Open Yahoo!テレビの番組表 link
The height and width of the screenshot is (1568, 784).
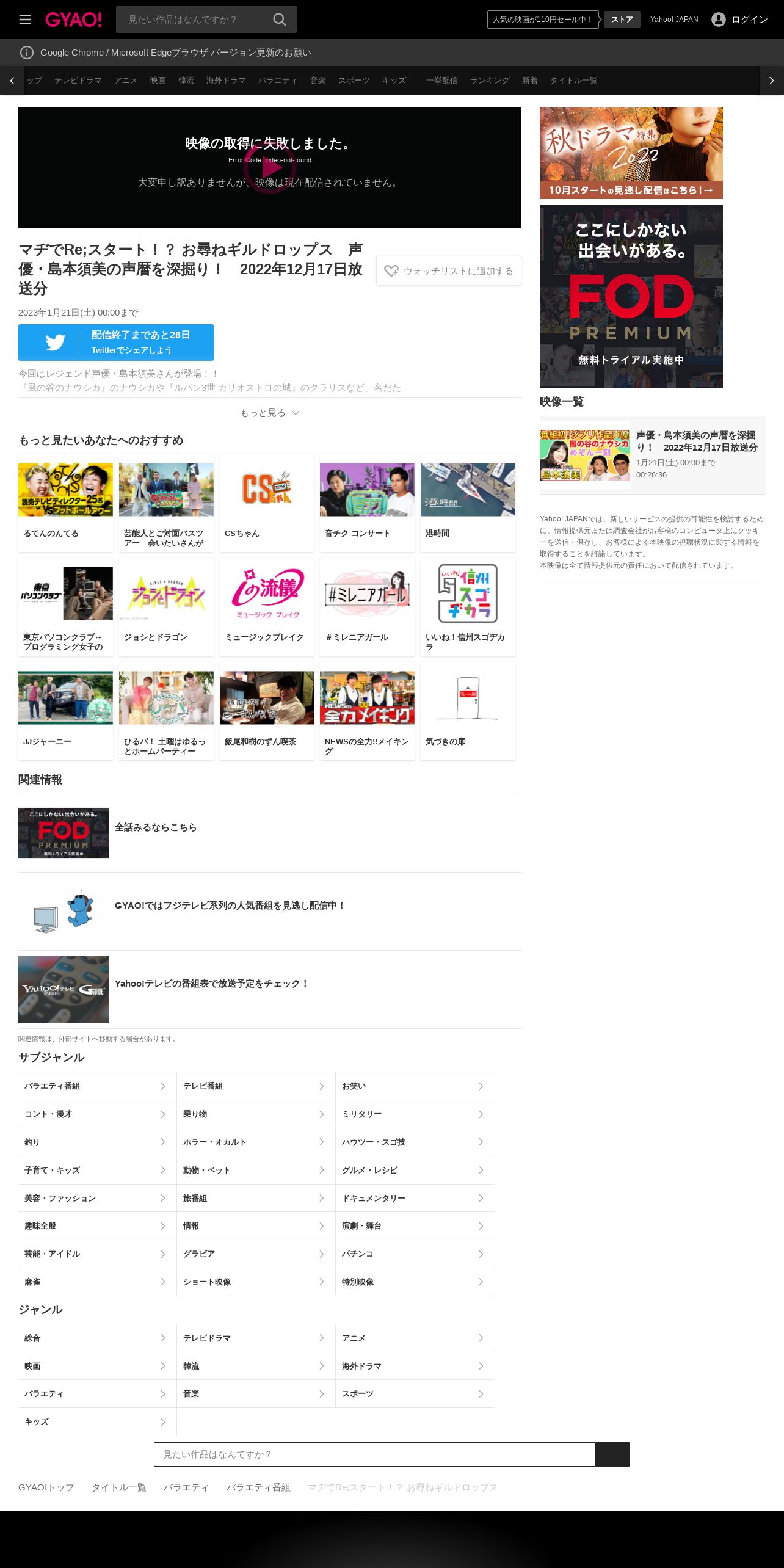(212, 984)
